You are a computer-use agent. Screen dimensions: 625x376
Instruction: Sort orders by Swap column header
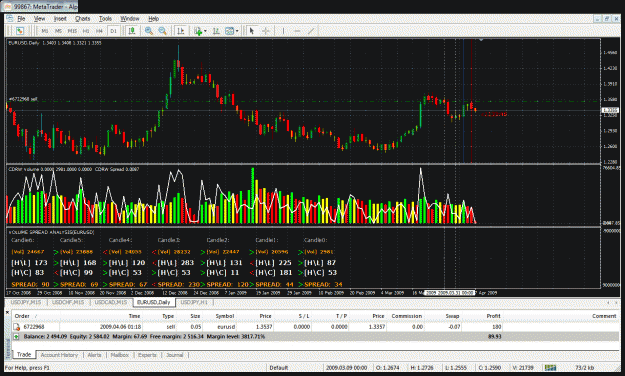(x=452, y=316)
